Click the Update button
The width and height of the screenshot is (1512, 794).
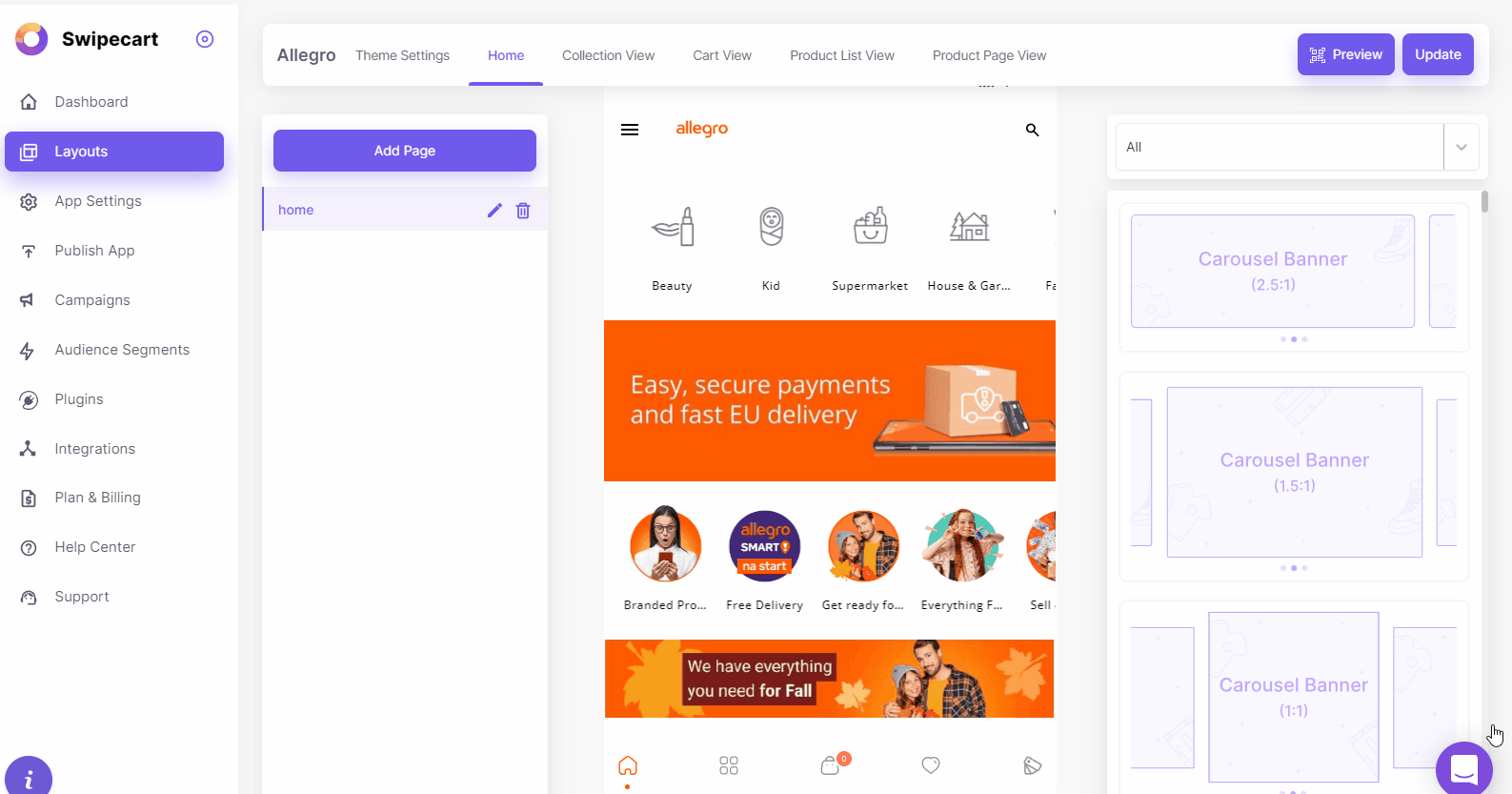[x=1438, y=54]
